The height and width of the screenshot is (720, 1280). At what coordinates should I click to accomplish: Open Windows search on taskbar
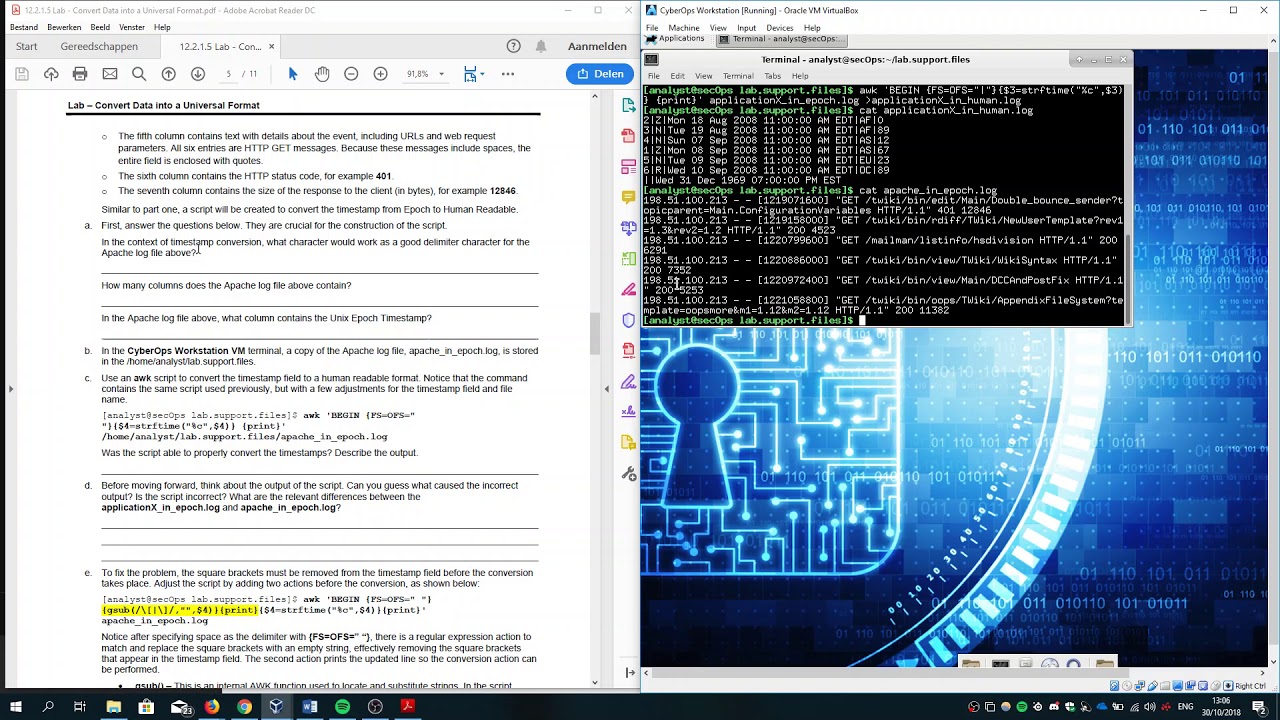[x=47, y=707]
